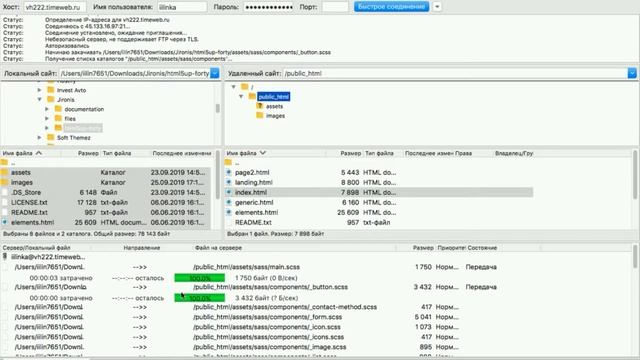Select _icons.scss queue entry

[316, 337]
